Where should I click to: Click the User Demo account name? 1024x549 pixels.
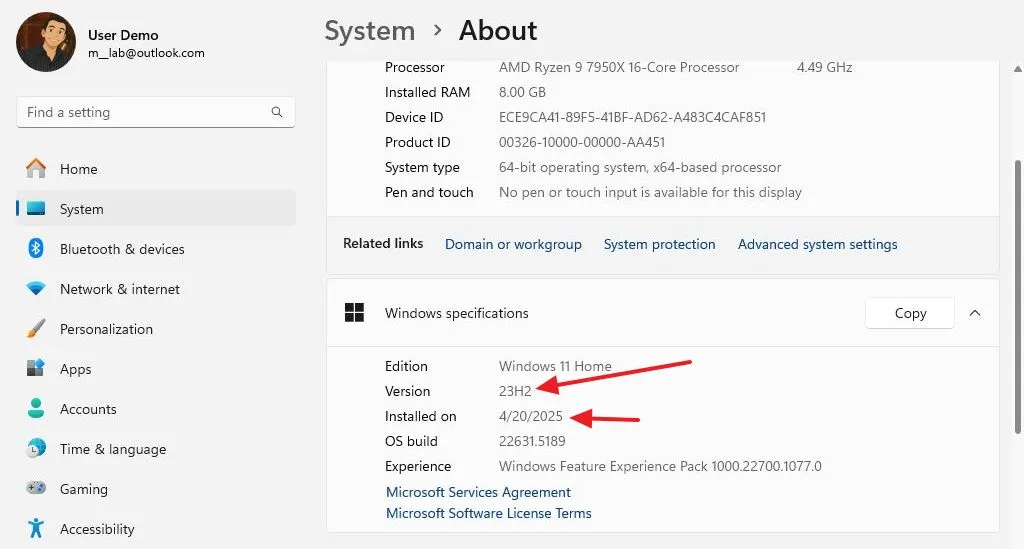point(123,35)
